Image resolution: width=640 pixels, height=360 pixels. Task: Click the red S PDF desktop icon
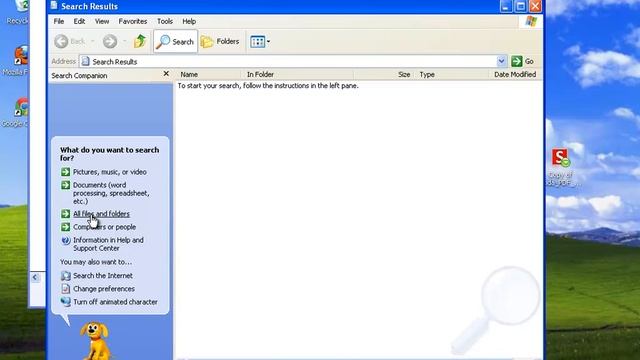(560, 158)
